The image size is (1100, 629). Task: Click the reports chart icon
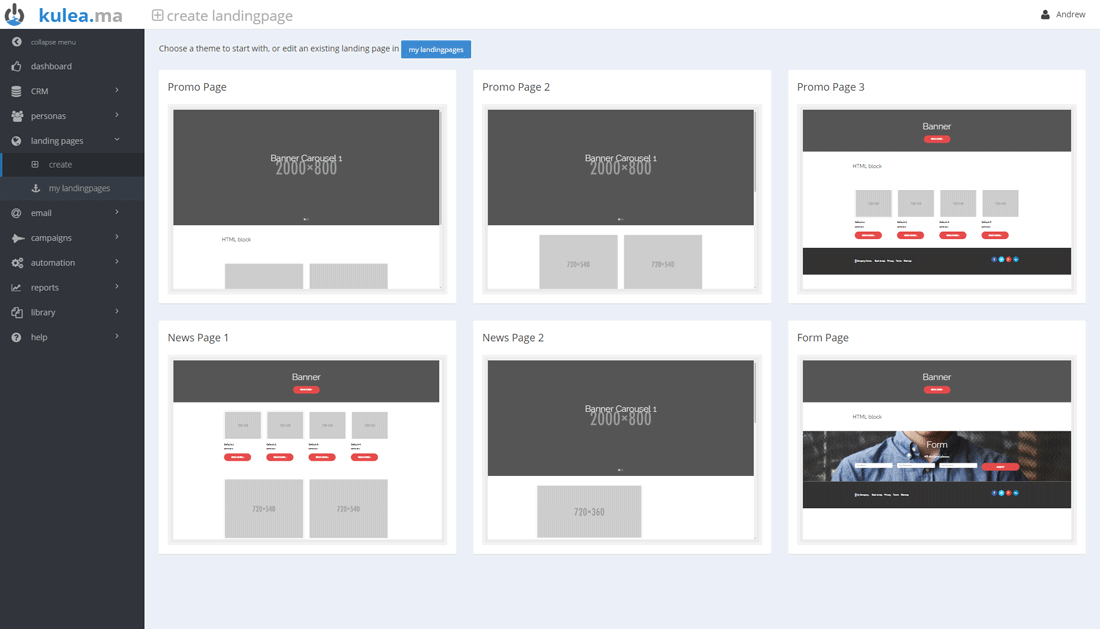(17, 288)
